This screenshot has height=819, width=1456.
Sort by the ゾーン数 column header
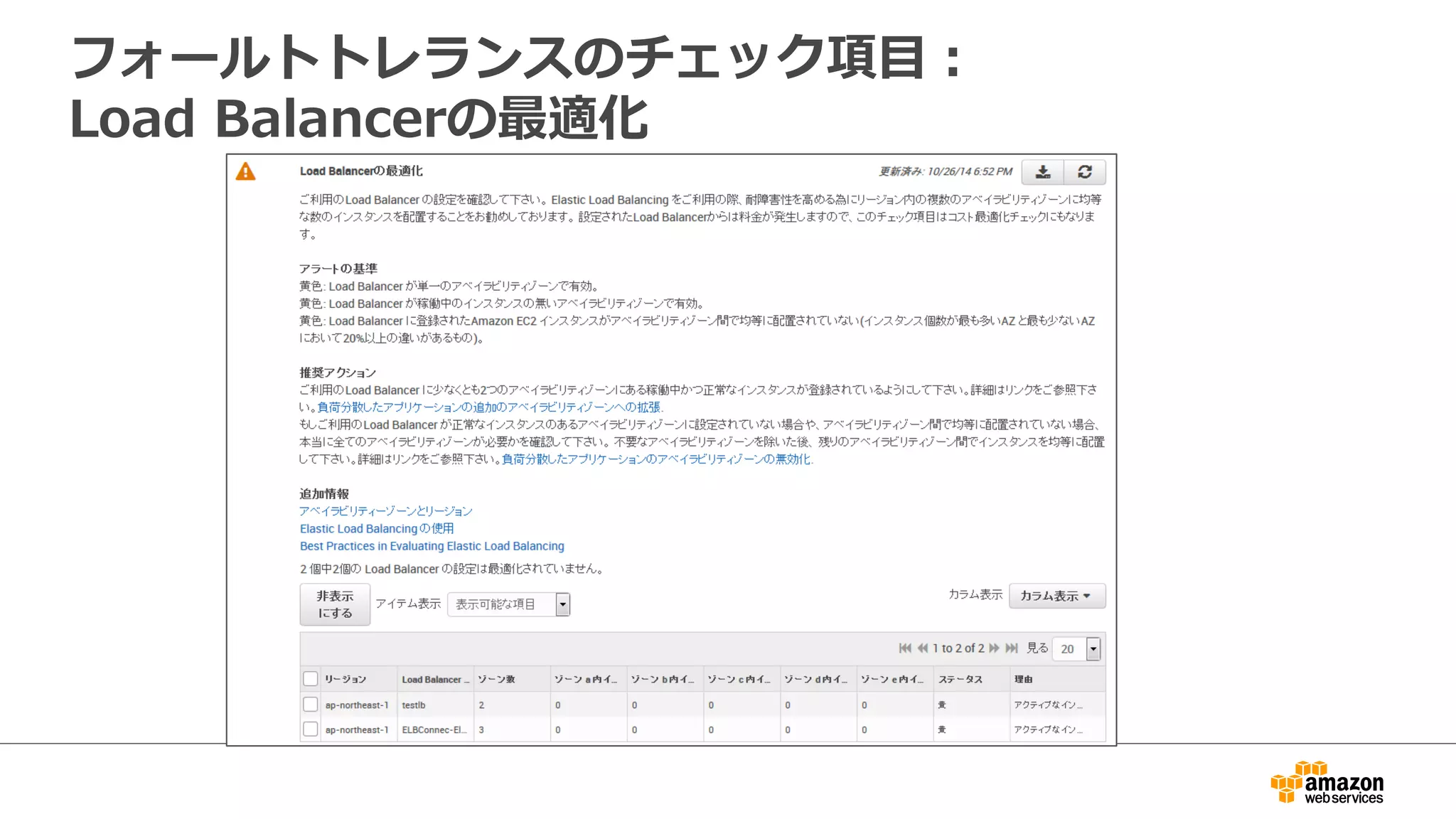click(x=512, y=679)
